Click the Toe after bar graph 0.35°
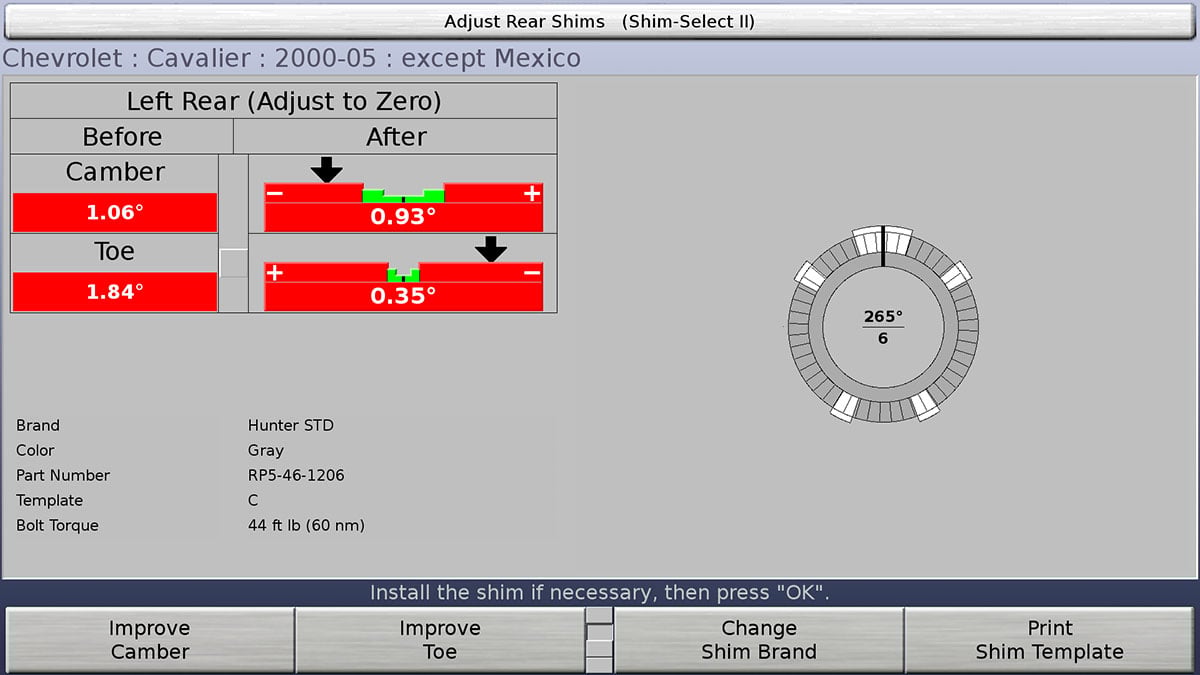Image resolution: width=1200 pixels, height=675 pixels. click(x=403, y=287)
